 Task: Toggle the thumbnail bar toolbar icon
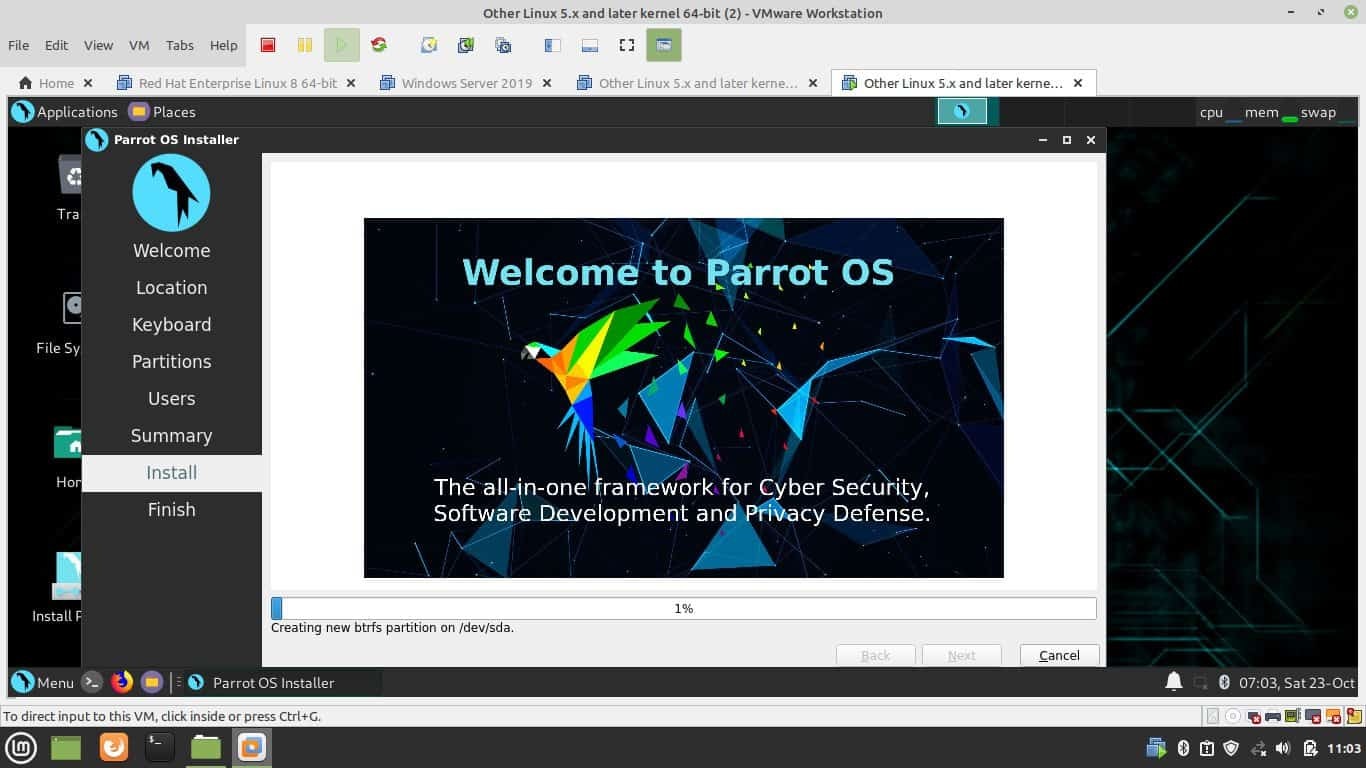(589, 45)
